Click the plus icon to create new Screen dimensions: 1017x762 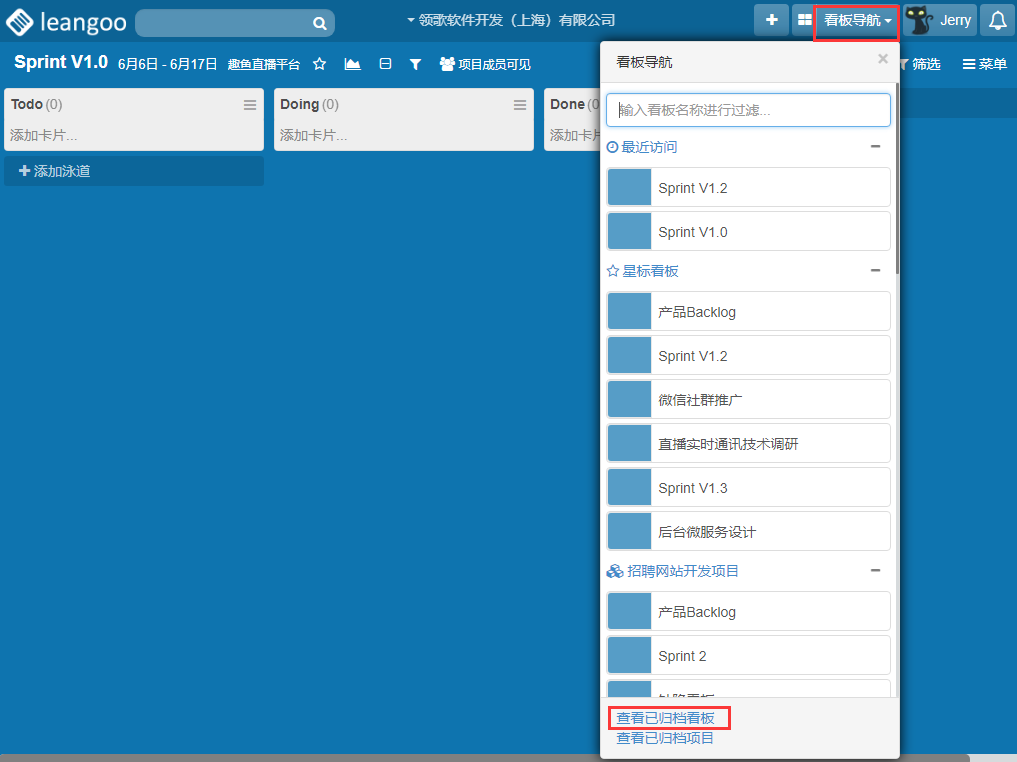point(771,20)
